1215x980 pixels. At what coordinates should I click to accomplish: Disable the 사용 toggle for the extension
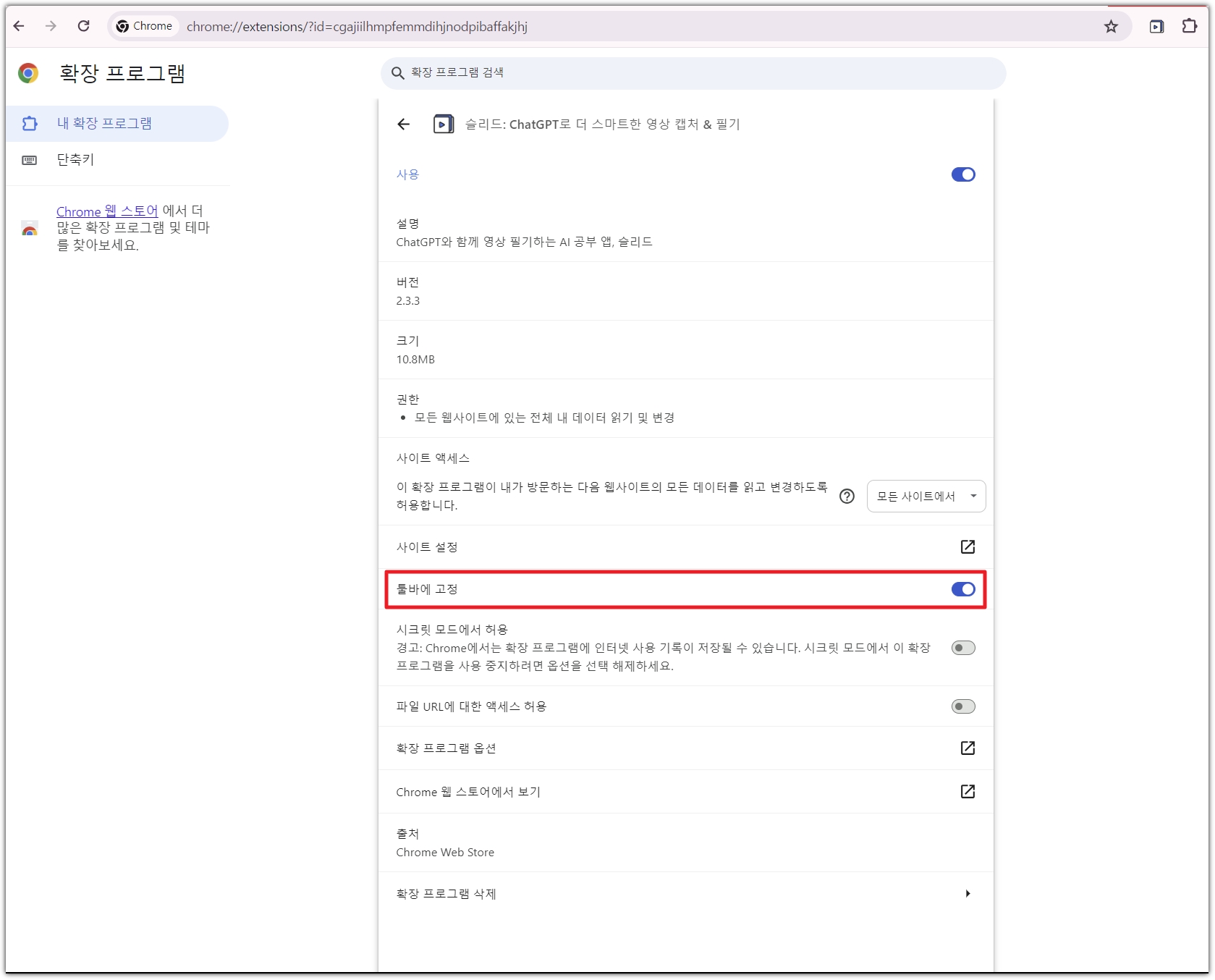click(x=962, y=174)
